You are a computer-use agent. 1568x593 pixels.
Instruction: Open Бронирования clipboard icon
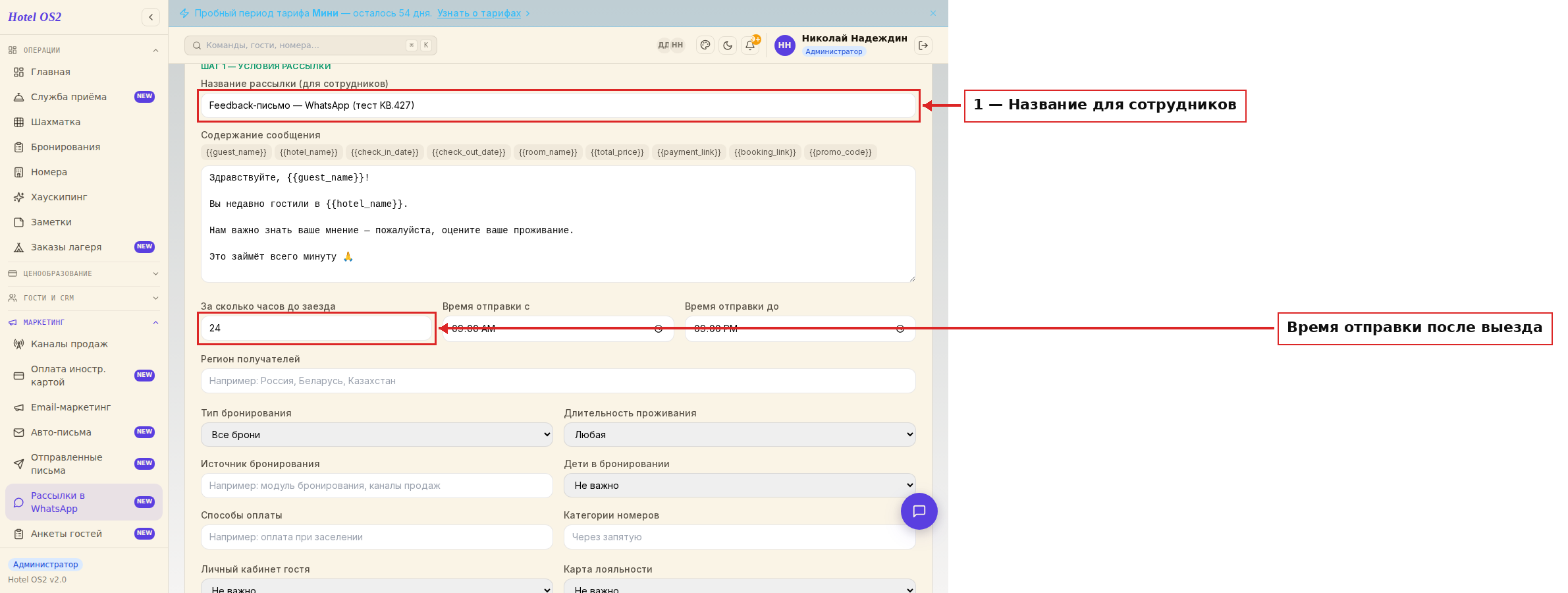pyautogui.click(x=19, y=147)
